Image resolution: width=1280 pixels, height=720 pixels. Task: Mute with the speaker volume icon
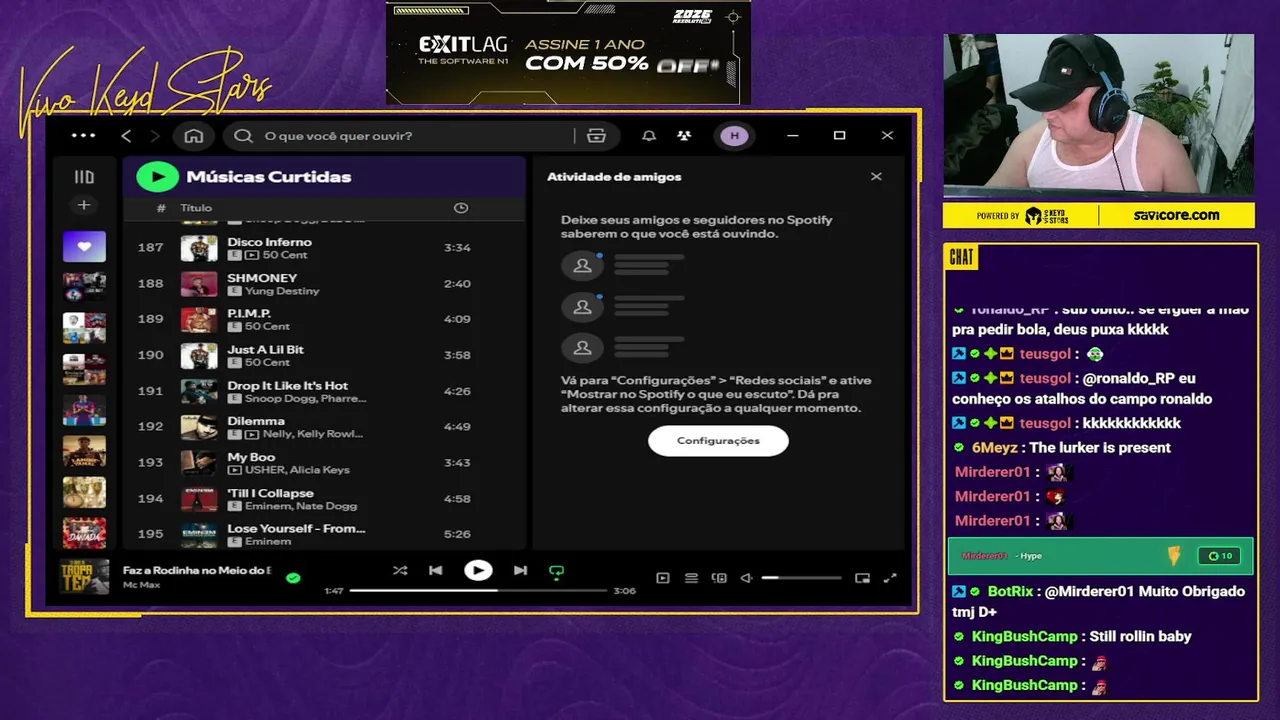(x=746, y=578)
